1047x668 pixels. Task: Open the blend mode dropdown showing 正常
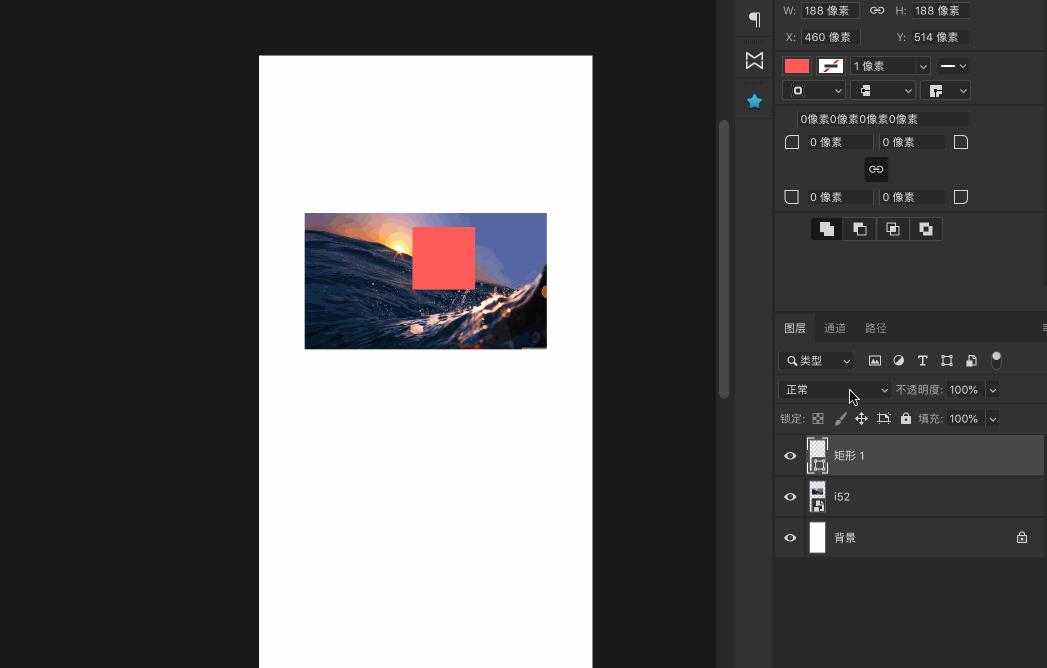click(835, 390)
